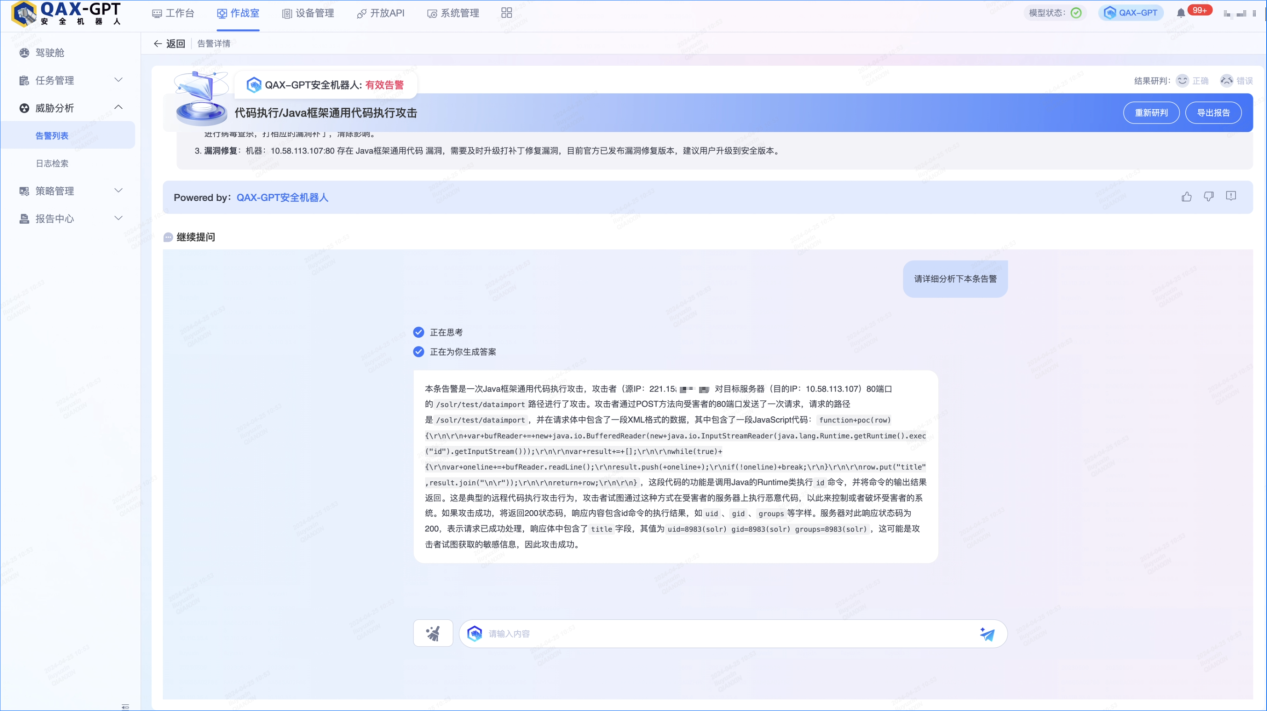The image size is (1267, 711).
Task: Click the 正在思考 check icon
Action: coord(418,332)
